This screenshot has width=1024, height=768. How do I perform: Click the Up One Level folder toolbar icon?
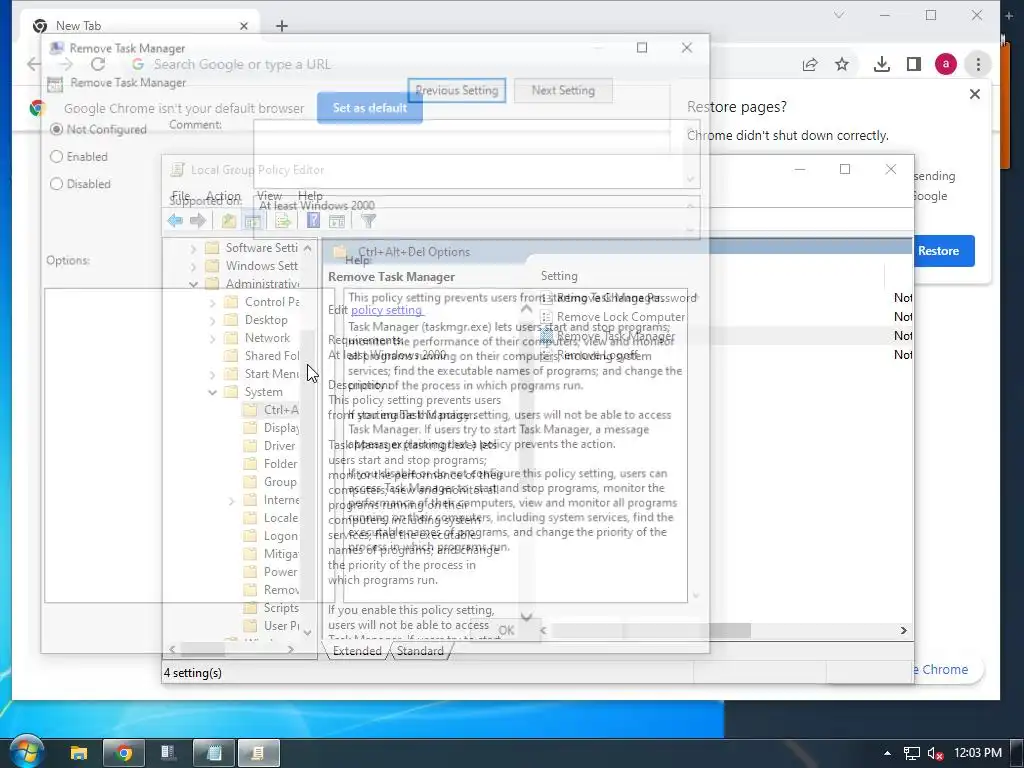(x=229, y=221)
